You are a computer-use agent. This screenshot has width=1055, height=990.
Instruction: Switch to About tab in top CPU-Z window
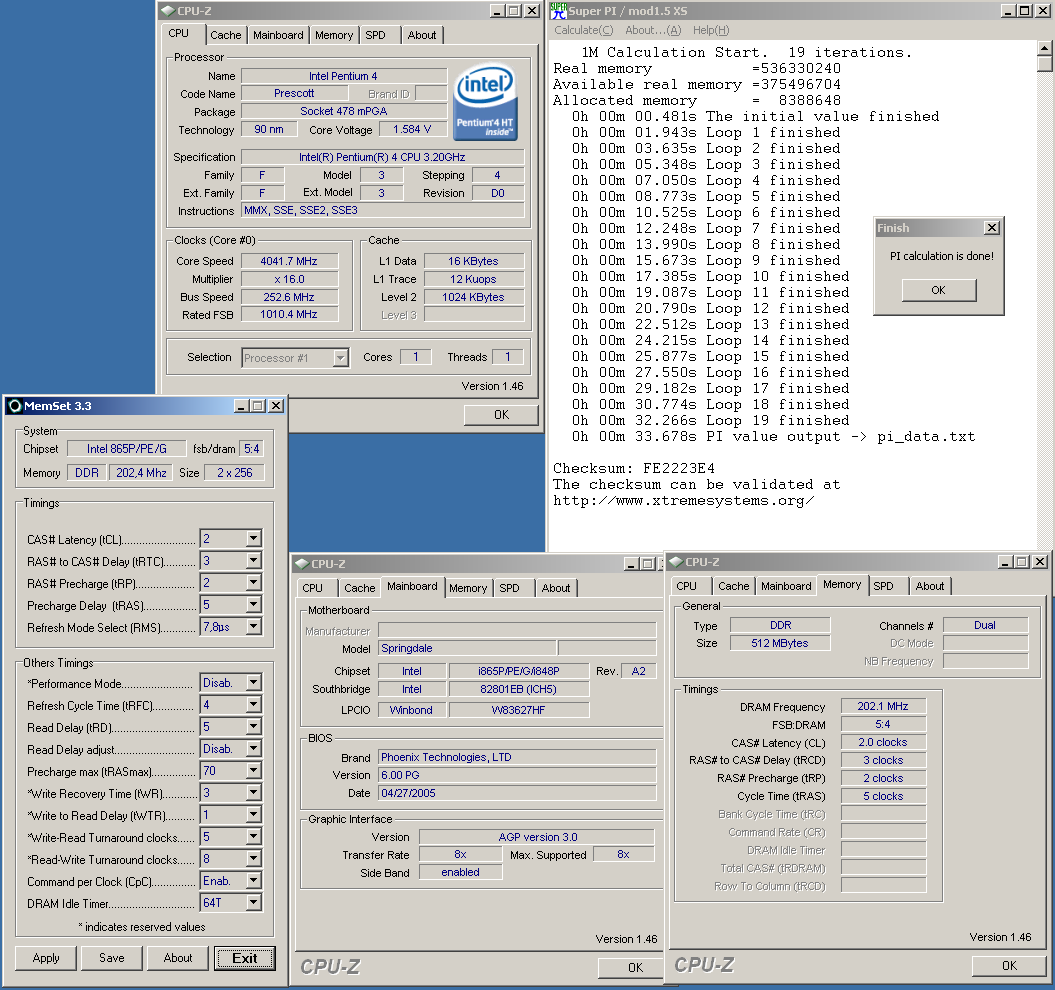pos(422,35)
